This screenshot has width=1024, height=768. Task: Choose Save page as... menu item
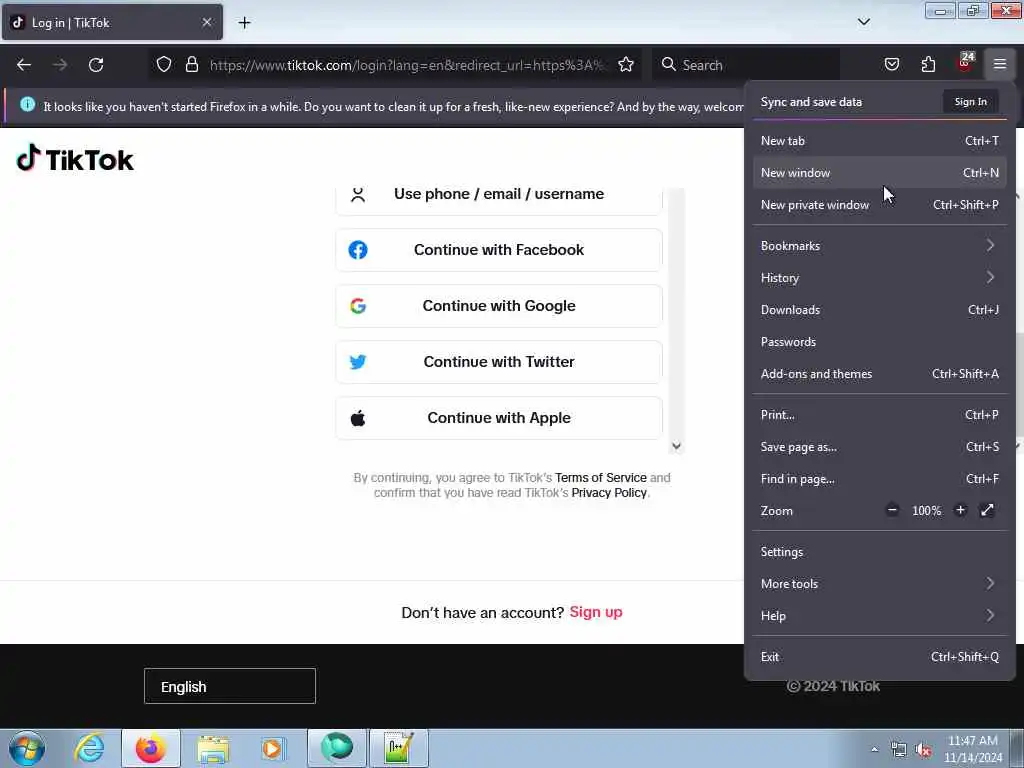coord(880,447)
